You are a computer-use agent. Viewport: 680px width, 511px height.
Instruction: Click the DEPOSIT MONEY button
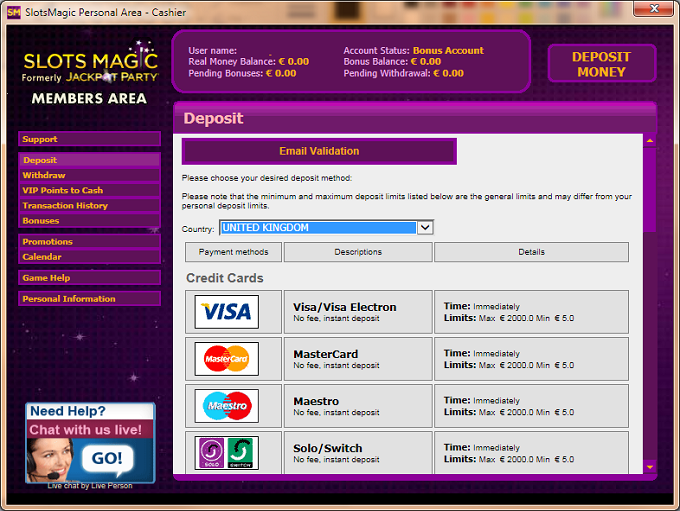602,64
